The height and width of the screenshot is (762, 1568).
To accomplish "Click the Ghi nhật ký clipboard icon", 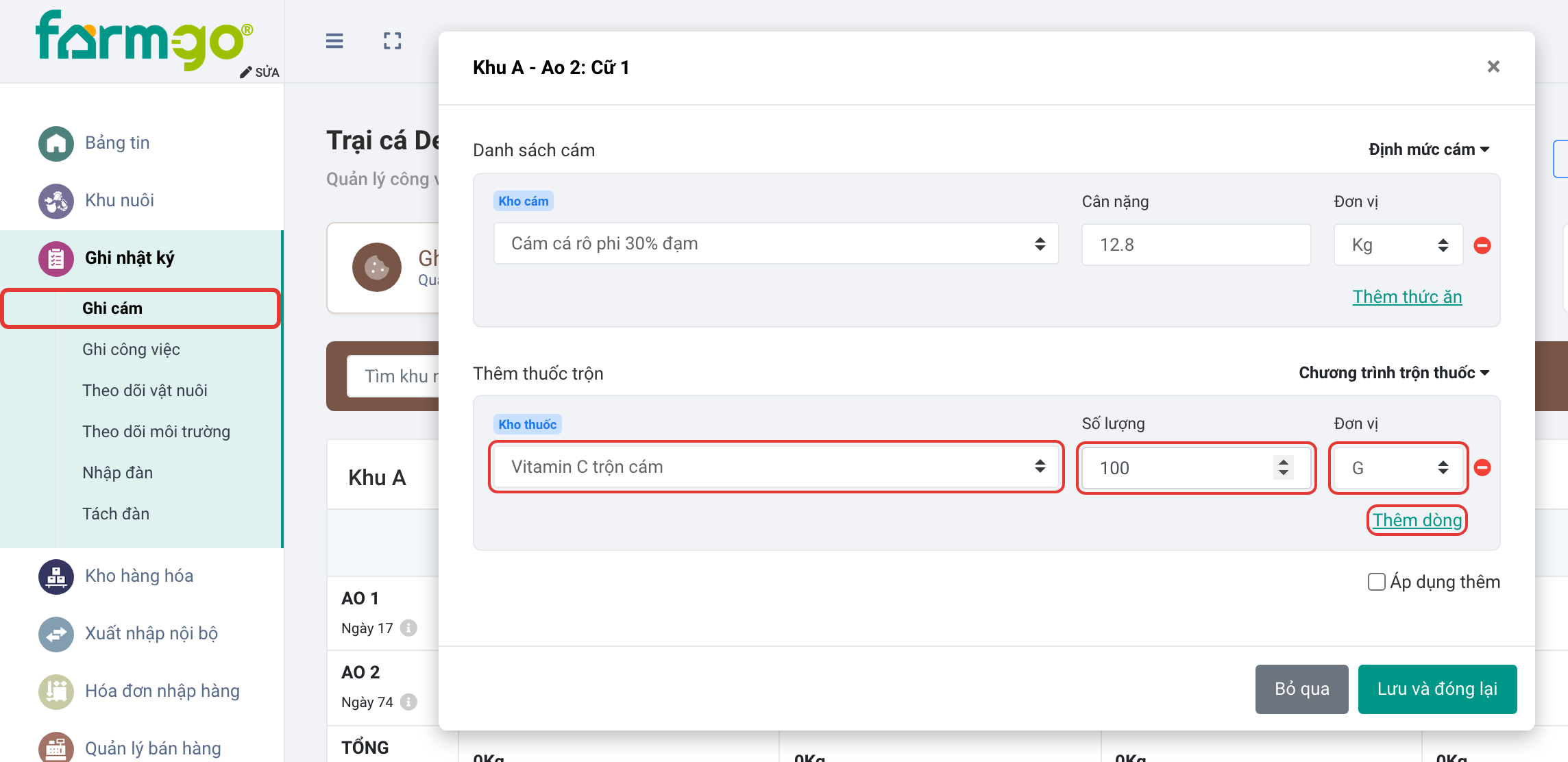I will [x=56, y=258].
